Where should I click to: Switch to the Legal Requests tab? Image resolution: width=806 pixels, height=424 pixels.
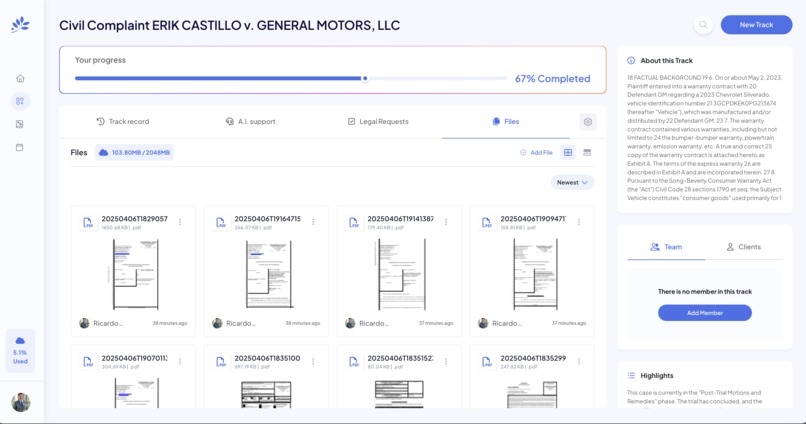click(378, 122)
